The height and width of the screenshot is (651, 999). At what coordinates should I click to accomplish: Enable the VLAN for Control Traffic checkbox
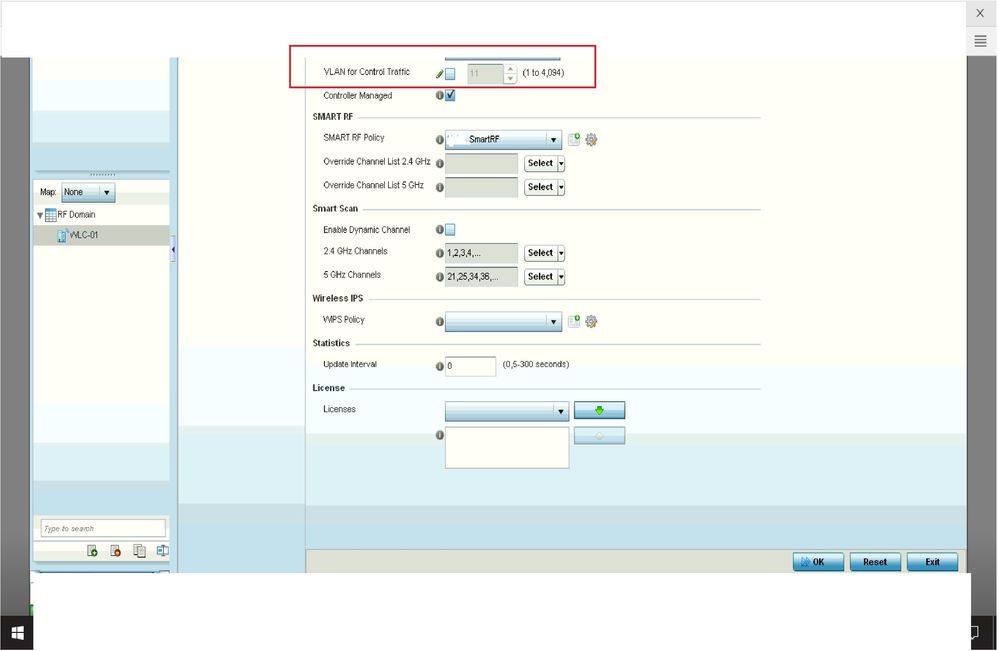click(450, 74)
